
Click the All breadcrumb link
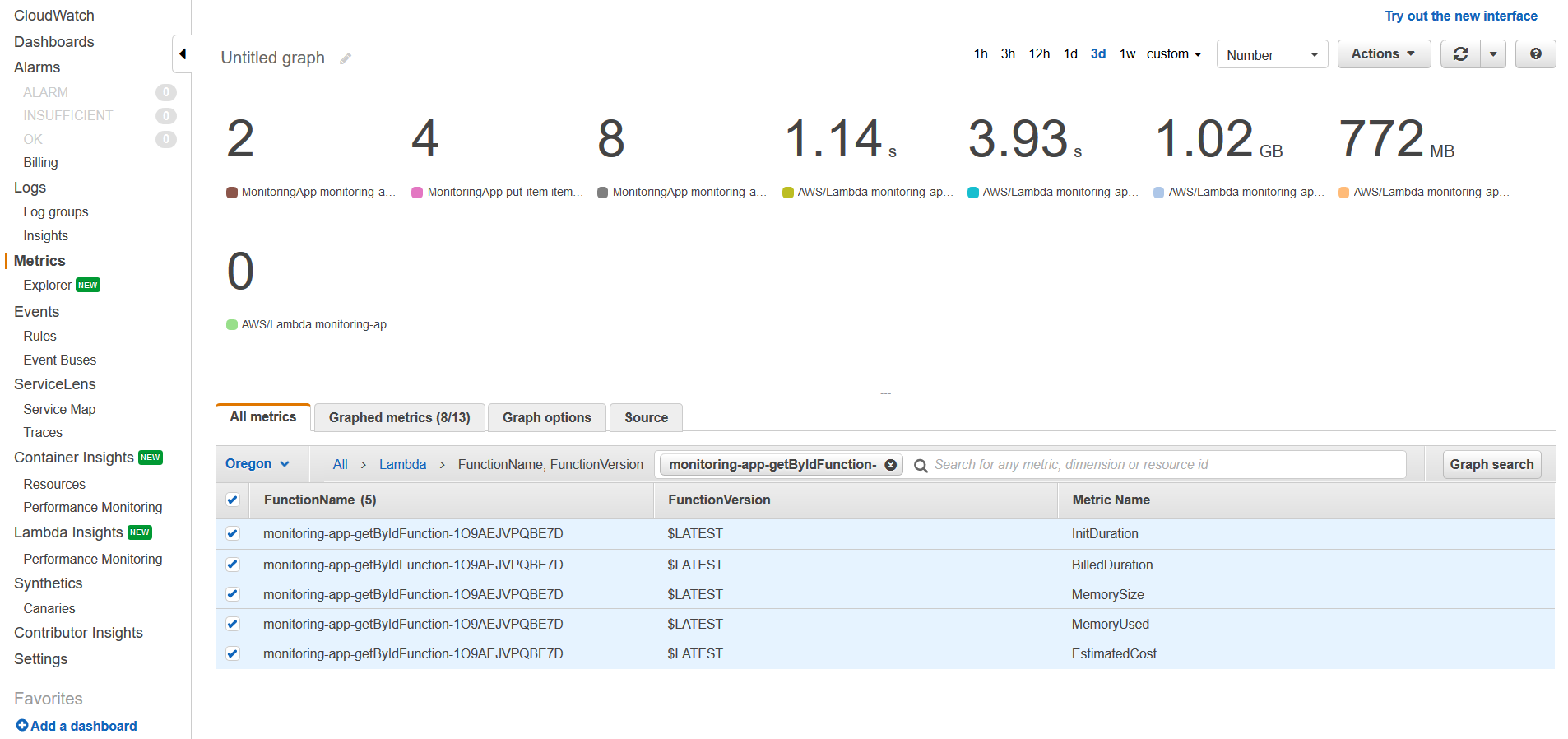point(340,465)
